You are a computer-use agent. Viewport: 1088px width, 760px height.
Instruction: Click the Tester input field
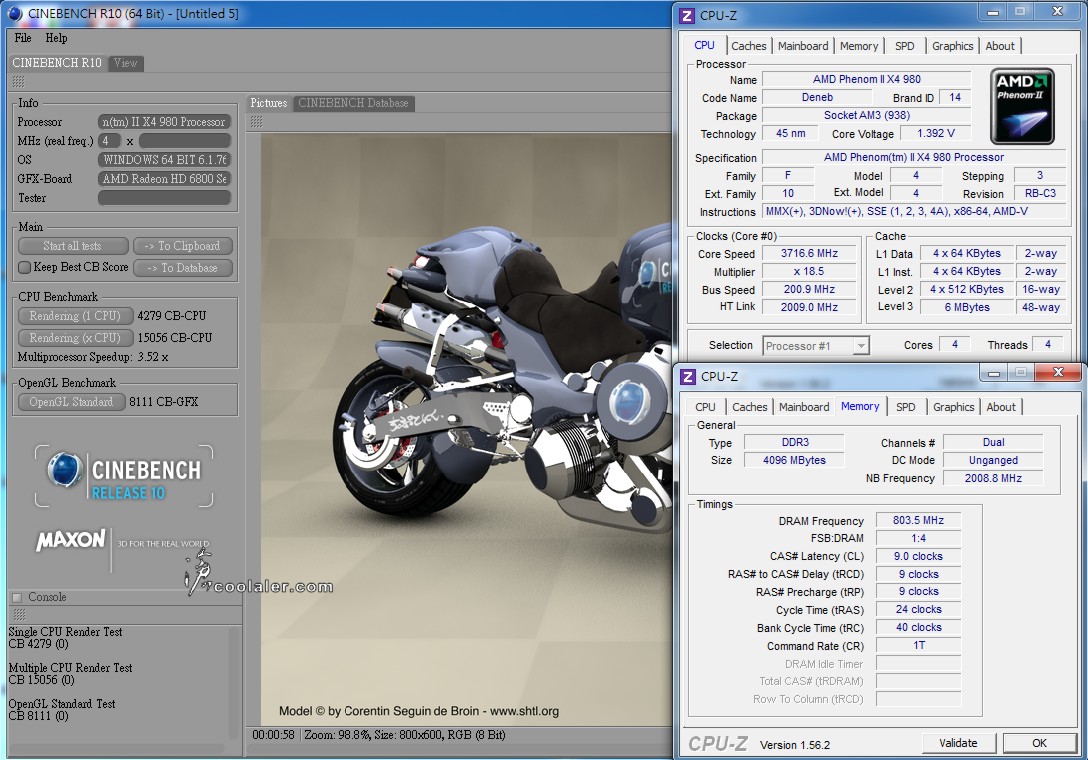click(x=164, y=198)
